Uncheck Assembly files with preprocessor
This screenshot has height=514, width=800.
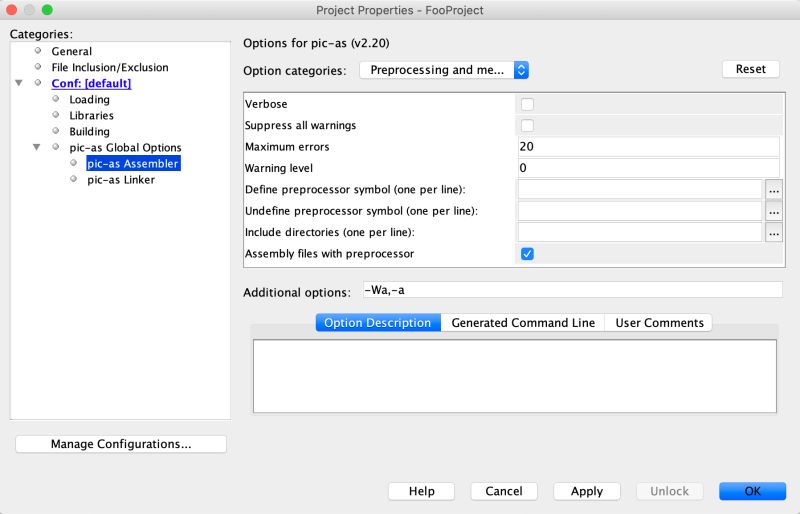(x=527, y=254)
